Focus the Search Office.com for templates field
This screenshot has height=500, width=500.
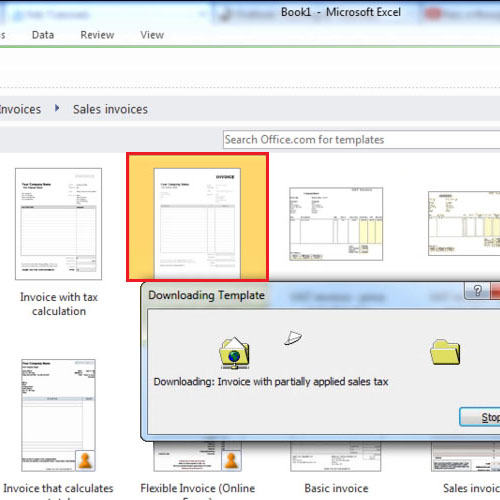pyautogui.click(x=361, y=140)
